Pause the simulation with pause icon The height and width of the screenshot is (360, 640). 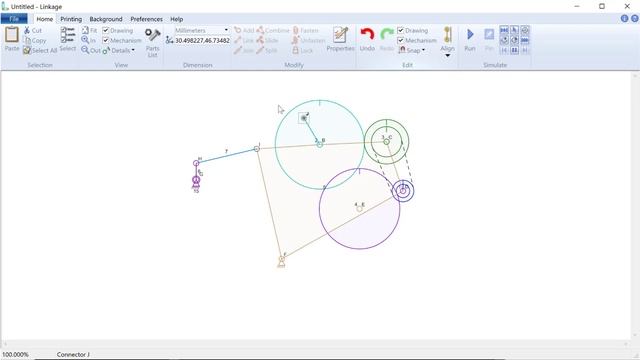(514, 50)
